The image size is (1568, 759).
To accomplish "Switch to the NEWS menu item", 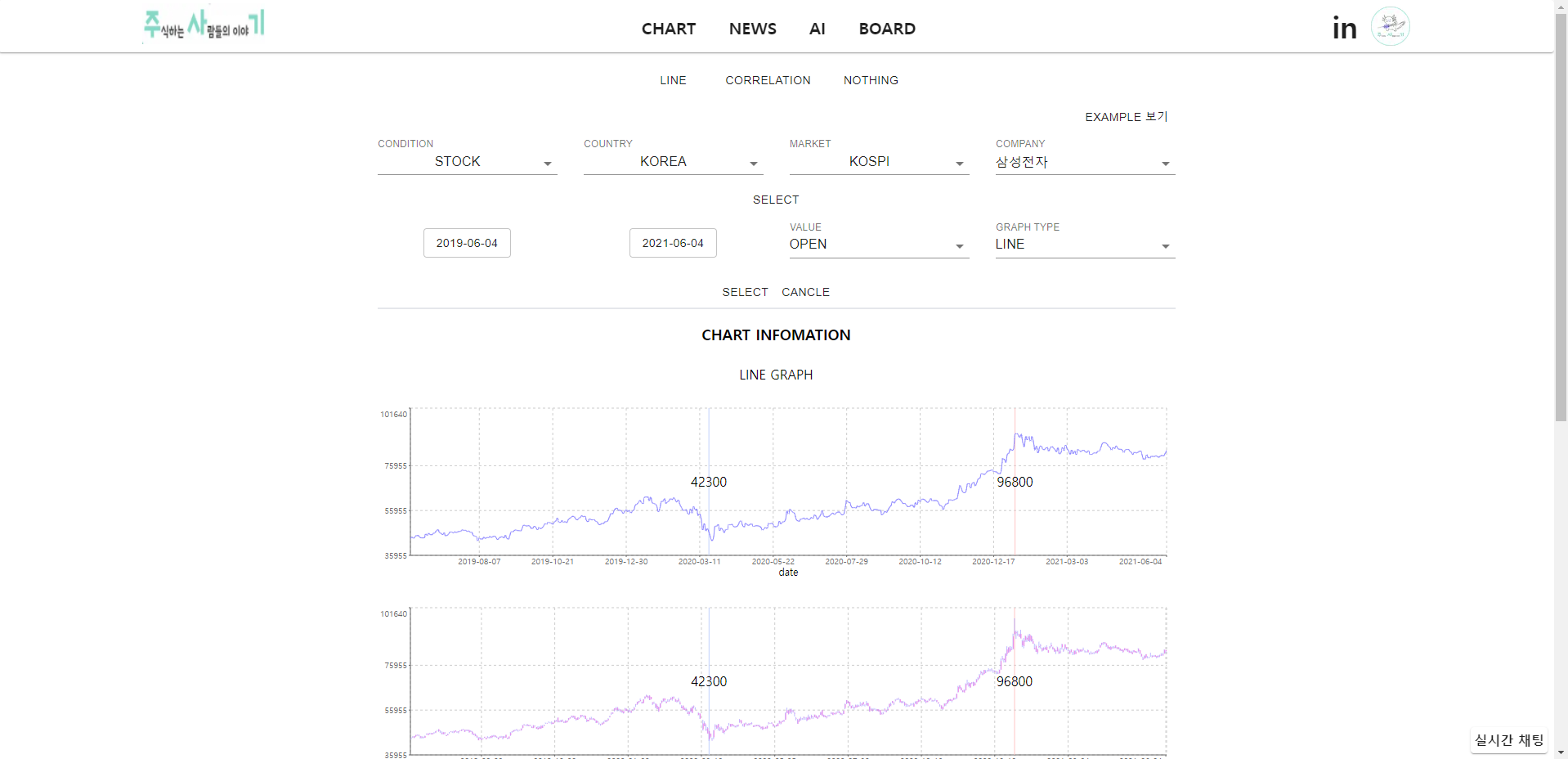I will click(x=751, y=29).
